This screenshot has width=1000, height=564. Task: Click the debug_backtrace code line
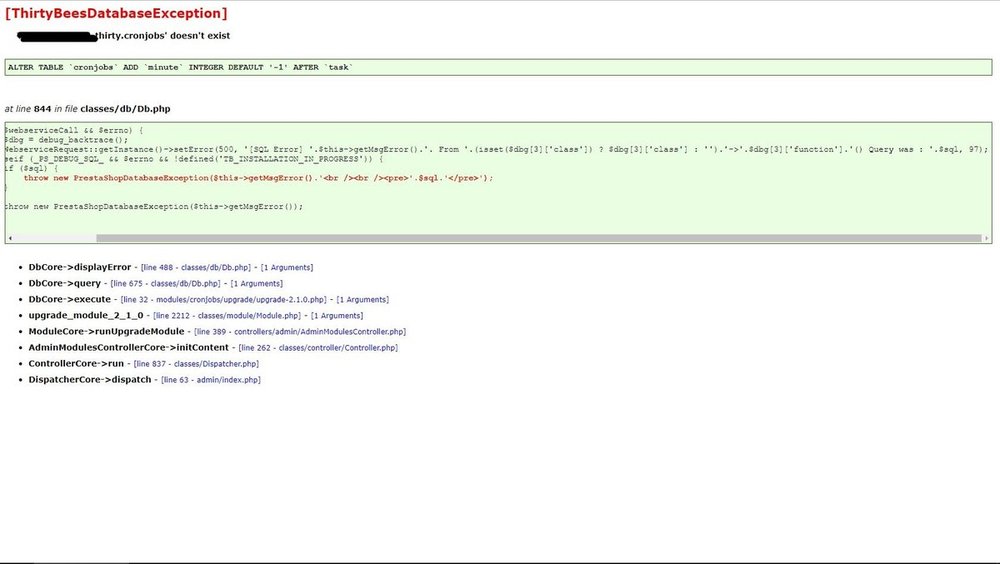[66, 140]
